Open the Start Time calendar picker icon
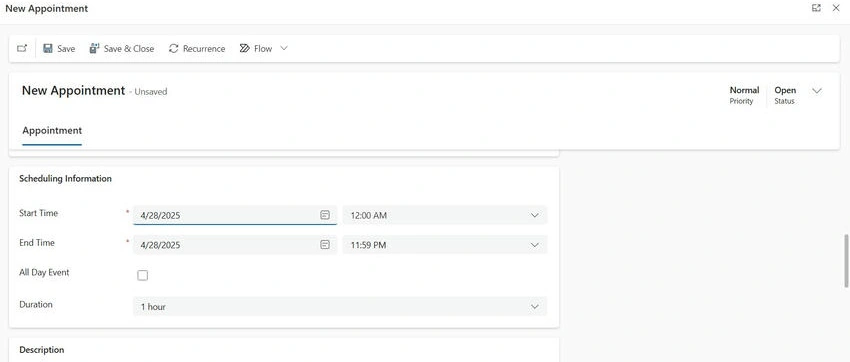The image size is (850, 362). tap(325, 215)
